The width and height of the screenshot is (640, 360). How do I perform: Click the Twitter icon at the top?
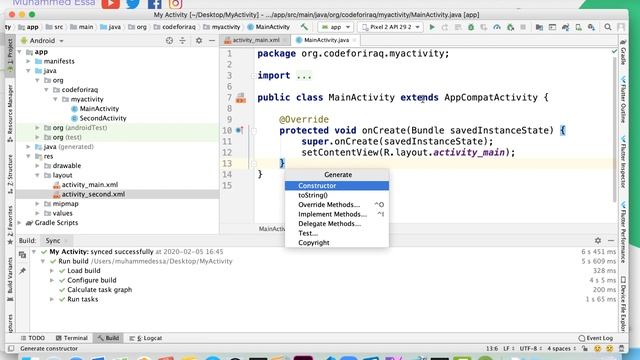[x=133, y=4]
